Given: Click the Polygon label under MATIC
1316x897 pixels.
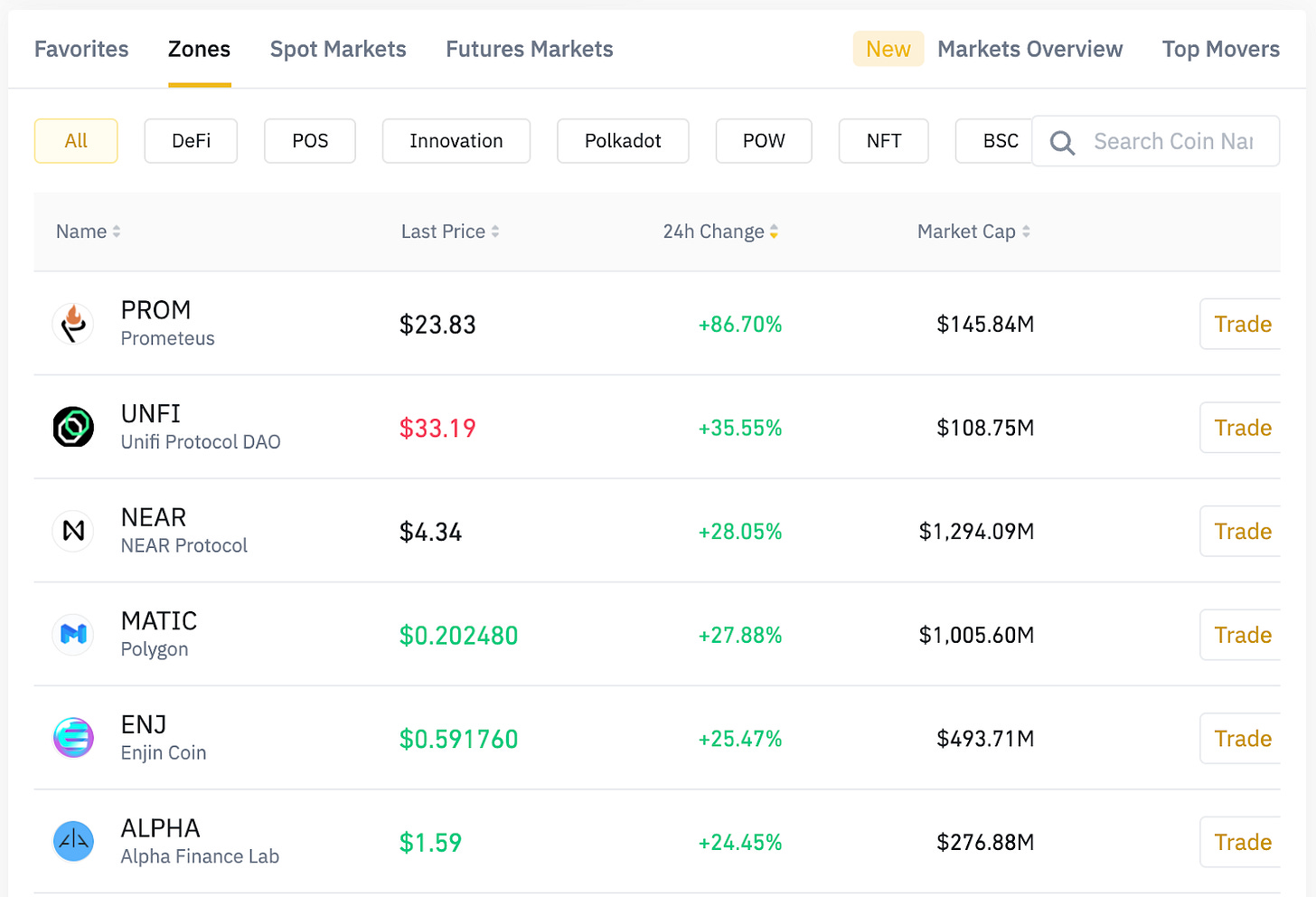Looking at the screenshot, I should coord(155,649).
